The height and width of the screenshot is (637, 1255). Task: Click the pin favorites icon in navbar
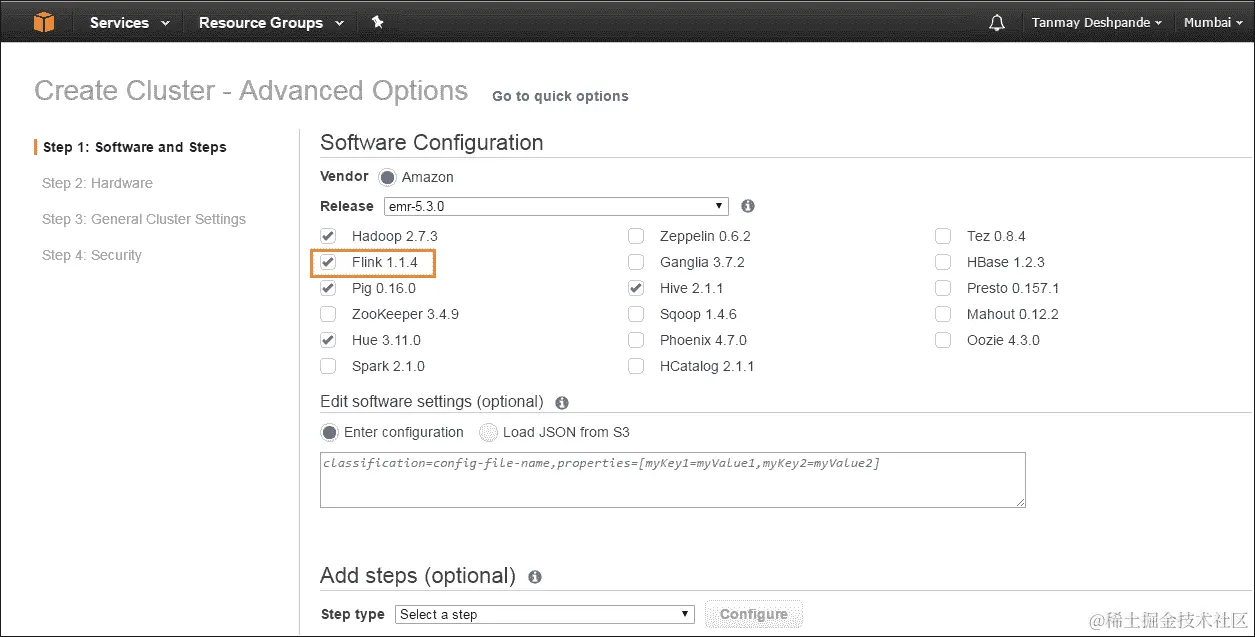tap(378, 21)
